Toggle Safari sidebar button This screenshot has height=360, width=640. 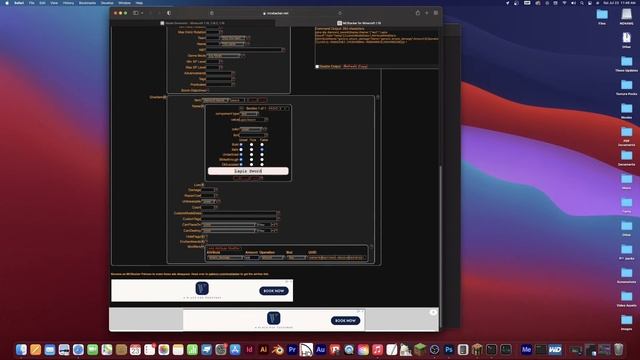[136, 13]
